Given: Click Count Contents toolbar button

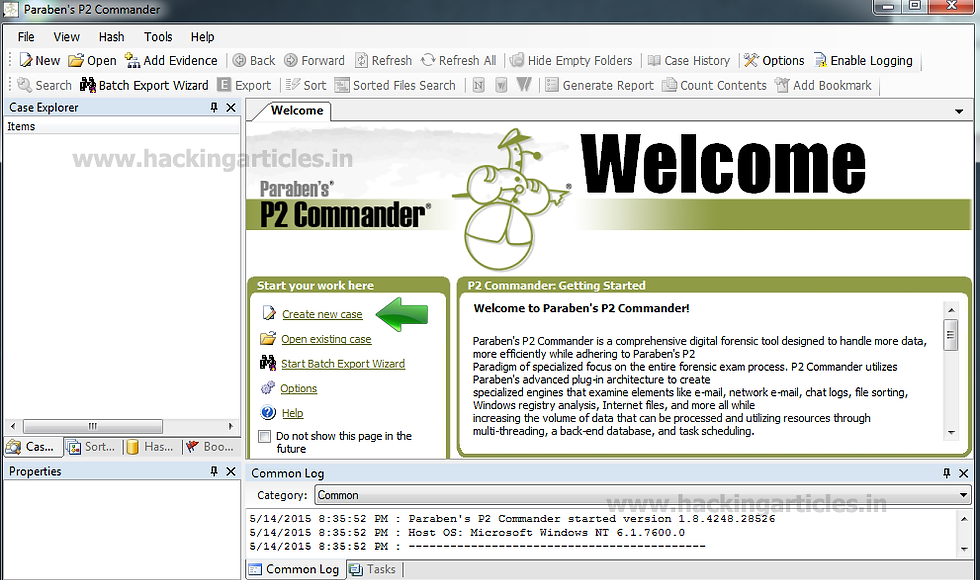Looking at the screenshot, I should 714,86.
